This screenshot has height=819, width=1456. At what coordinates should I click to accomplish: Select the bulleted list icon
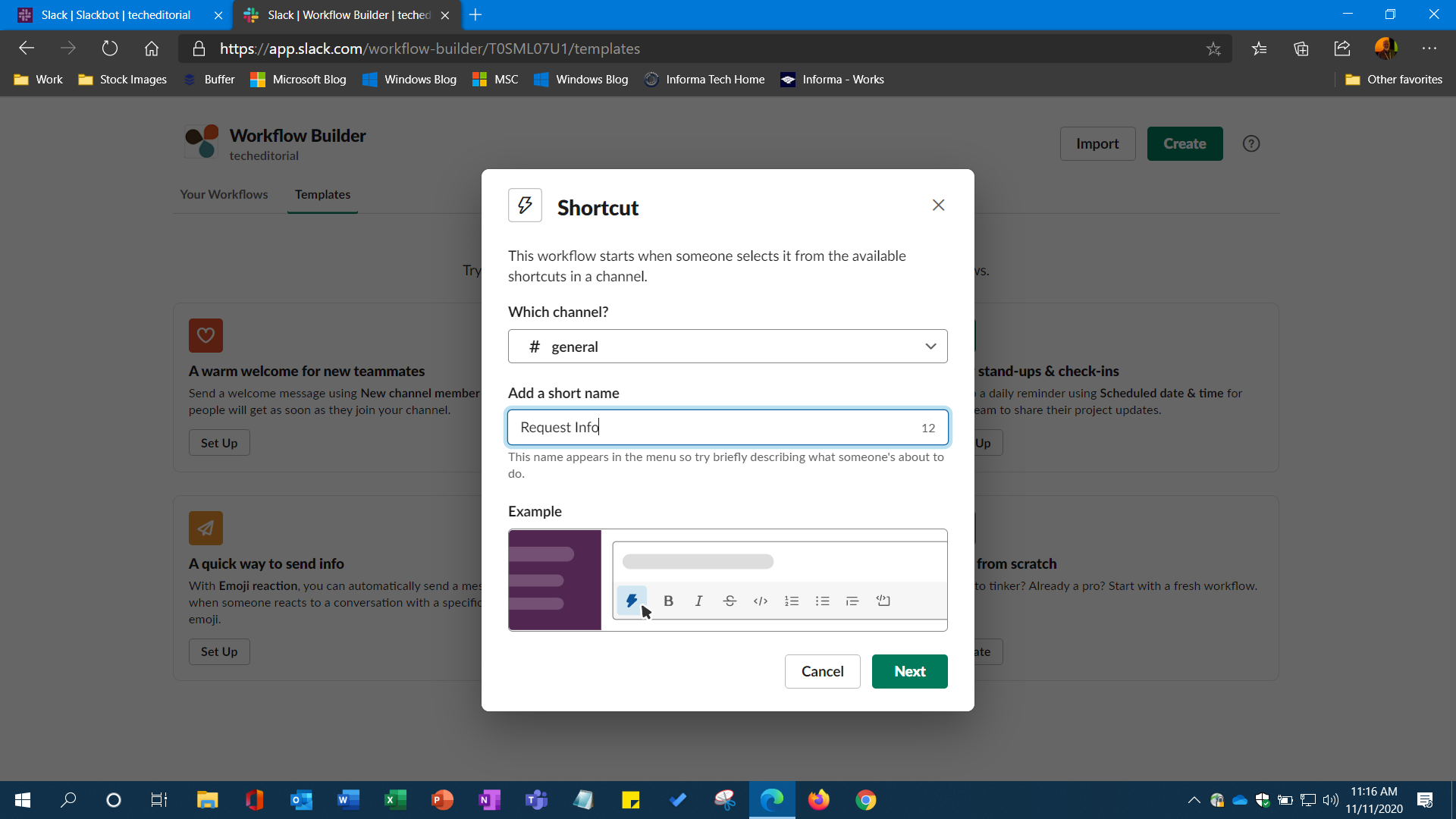822,601
